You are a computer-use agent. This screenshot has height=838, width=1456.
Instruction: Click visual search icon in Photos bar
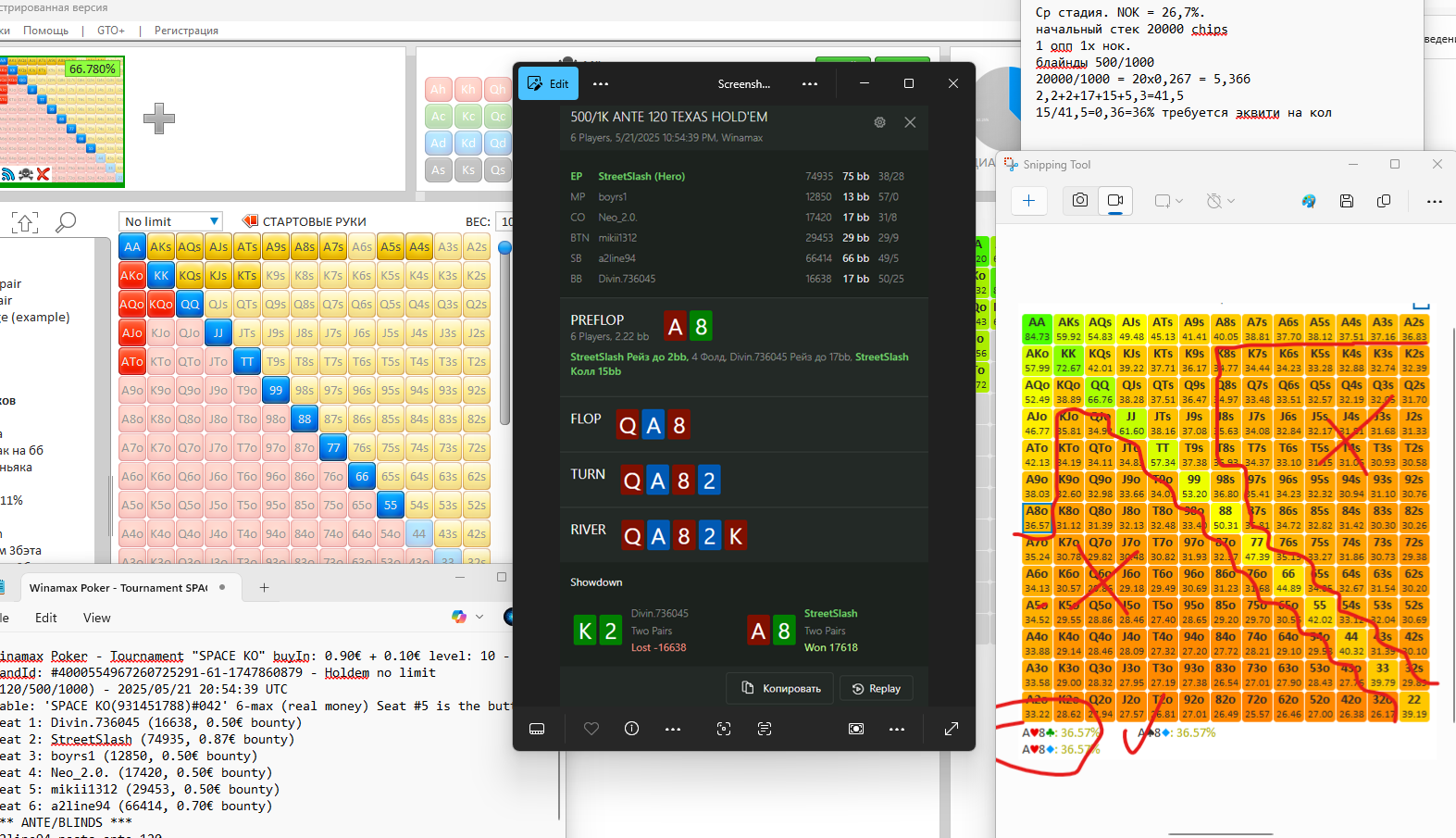(724, 729)
